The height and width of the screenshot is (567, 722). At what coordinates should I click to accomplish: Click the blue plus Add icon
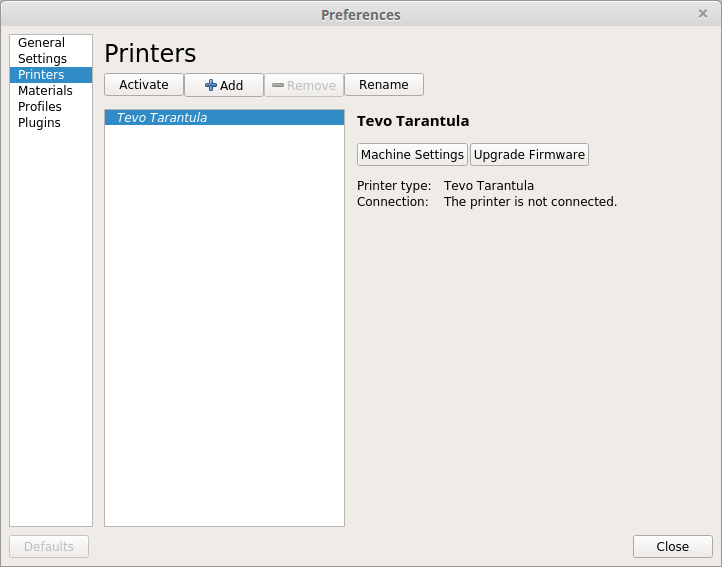210,85
